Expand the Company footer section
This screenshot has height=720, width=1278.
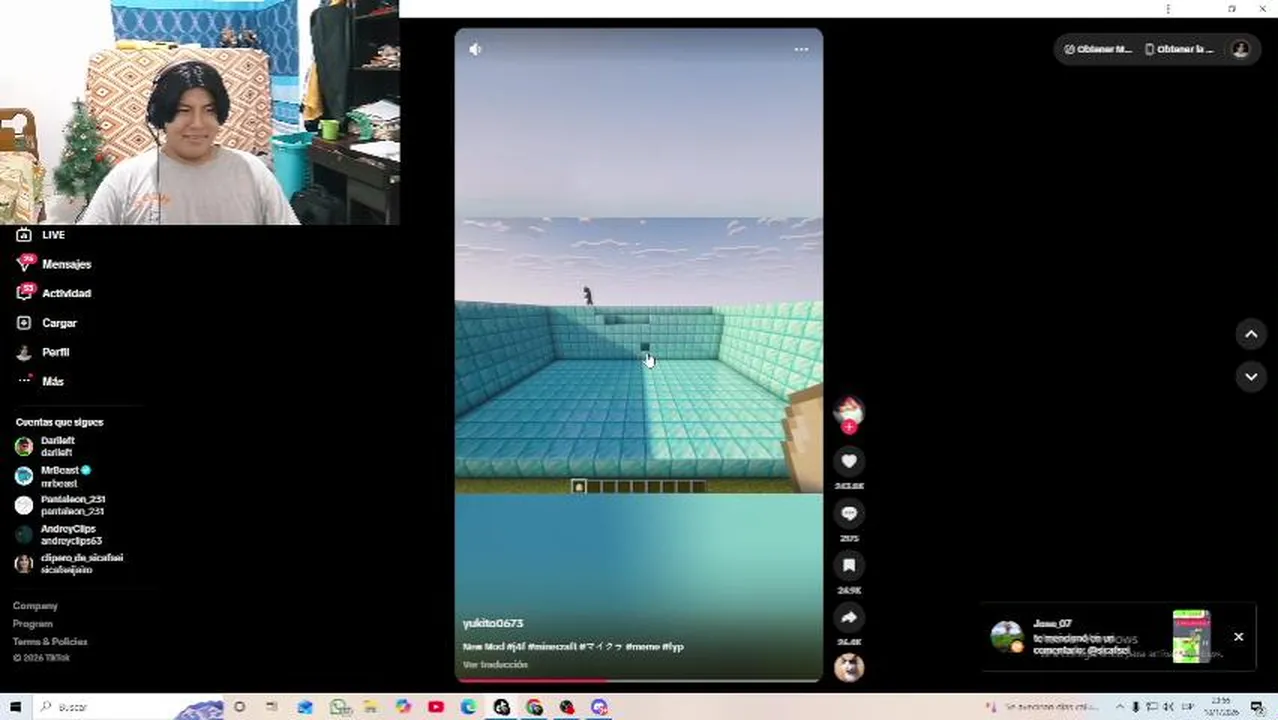[x=35, y=606]
